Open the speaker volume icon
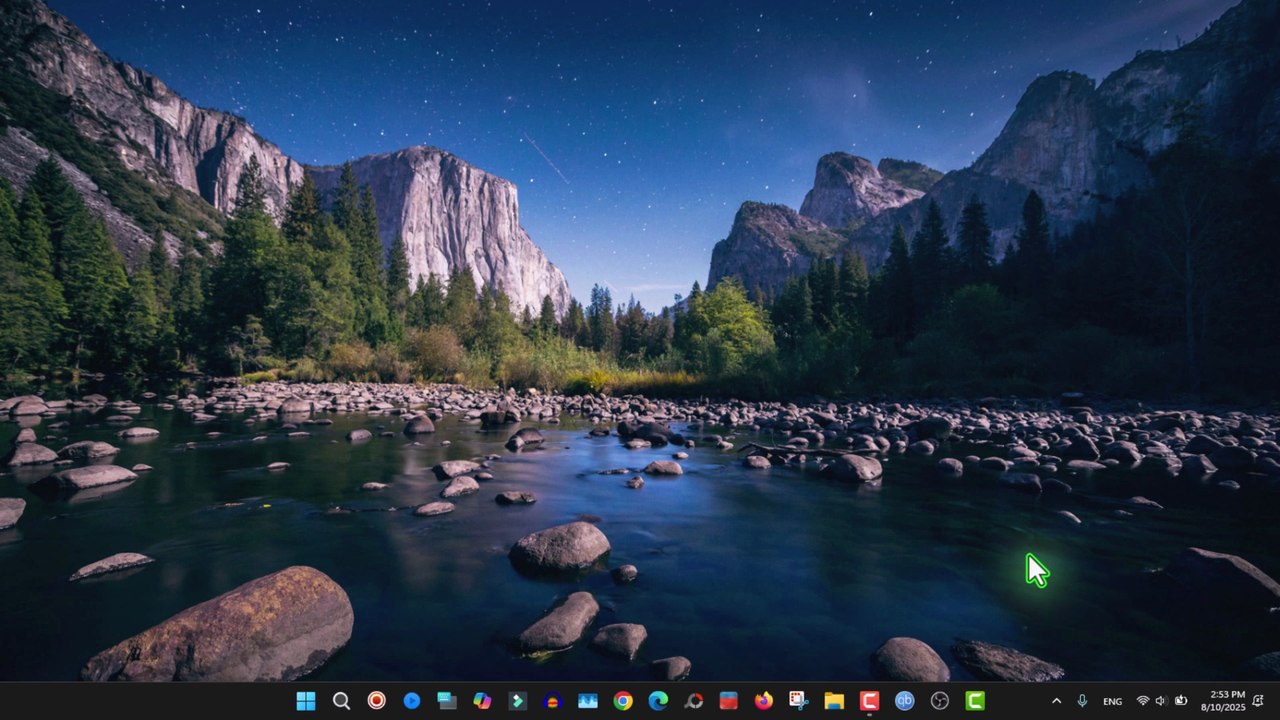 (x=1161, y=701)
